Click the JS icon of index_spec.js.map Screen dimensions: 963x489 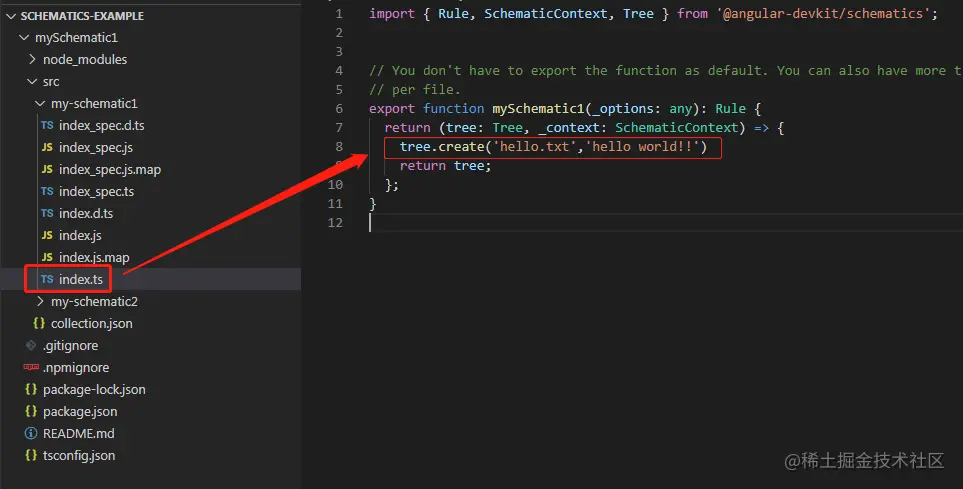click(x=47, y=170)
